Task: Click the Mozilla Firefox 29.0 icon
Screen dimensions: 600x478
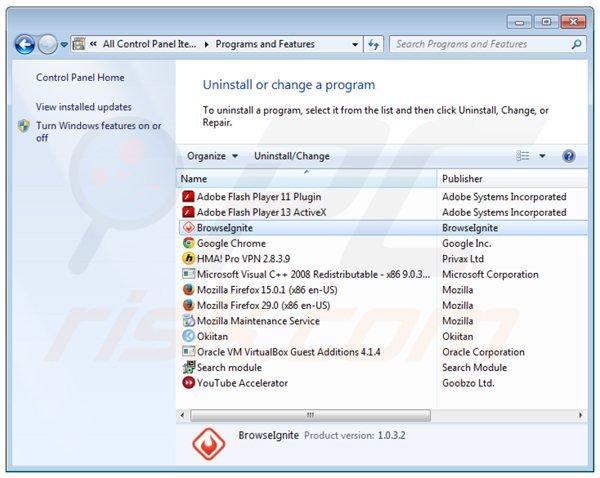Action: point(188,305)
